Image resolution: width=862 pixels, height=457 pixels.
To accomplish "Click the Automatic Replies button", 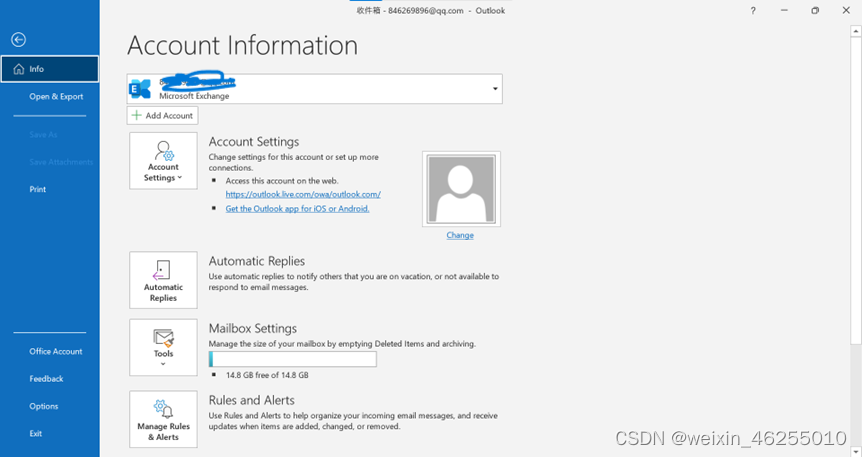I will (x=163, y=280).
